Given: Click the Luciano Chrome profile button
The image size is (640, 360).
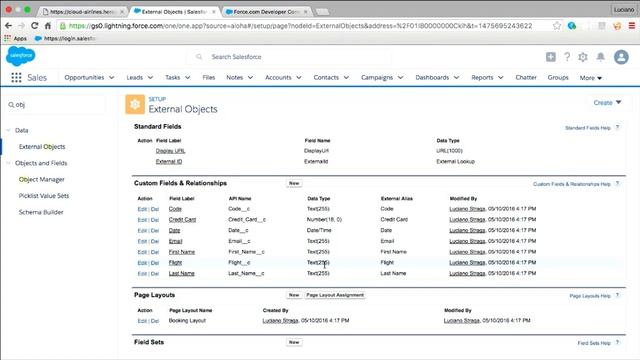Looking at the screenshot, I should 624,9.
